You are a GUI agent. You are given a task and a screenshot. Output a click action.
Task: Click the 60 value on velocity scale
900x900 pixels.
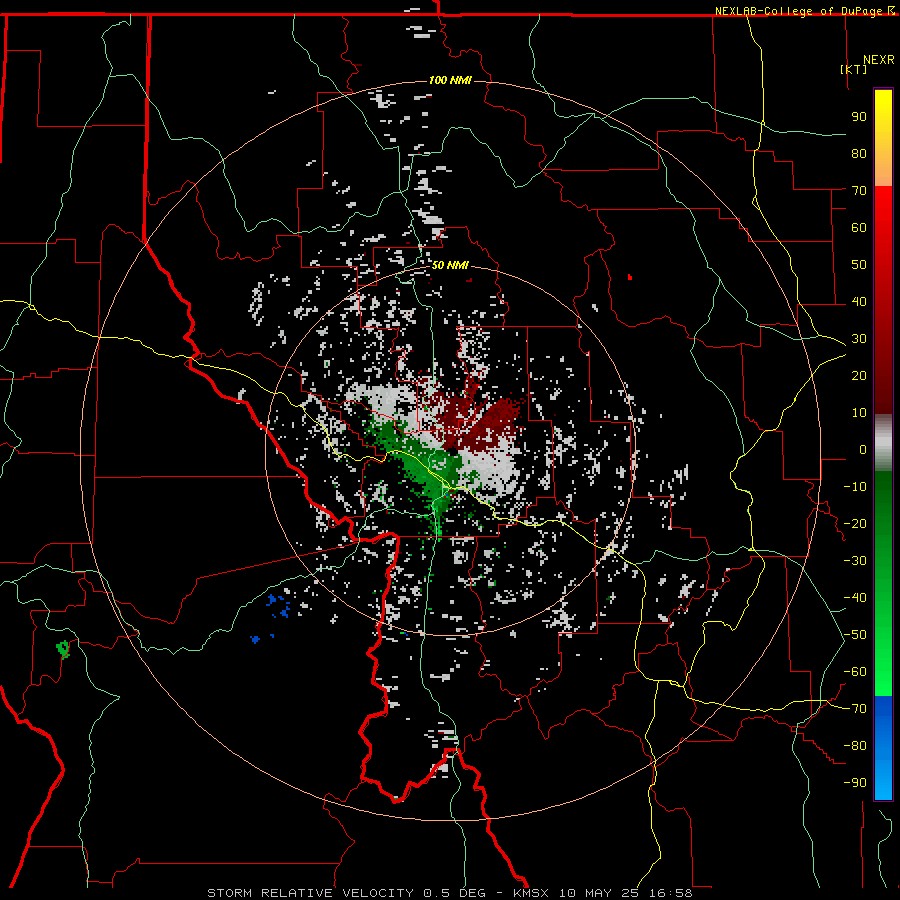(859, 228)
